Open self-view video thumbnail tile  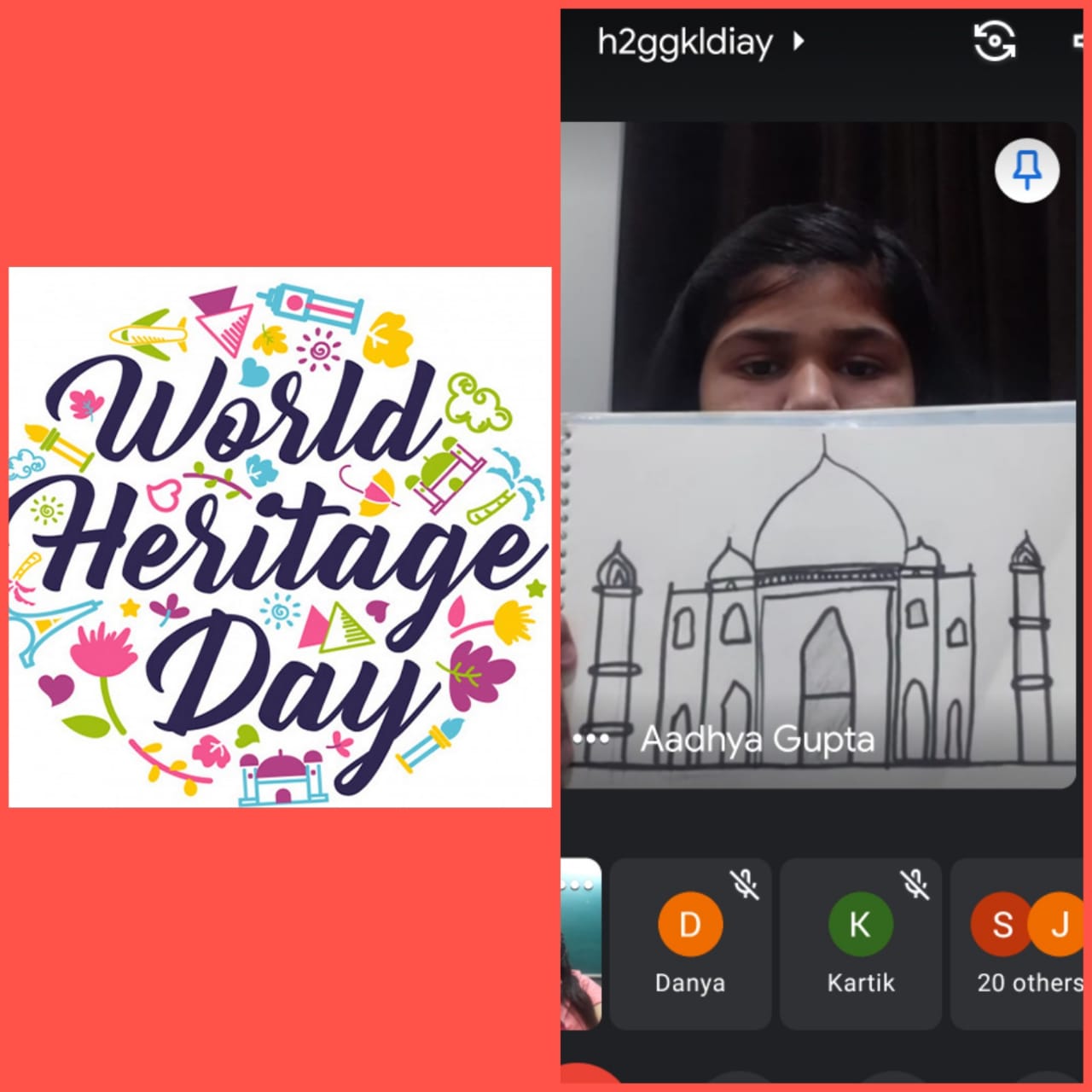(x=581, y=944)
